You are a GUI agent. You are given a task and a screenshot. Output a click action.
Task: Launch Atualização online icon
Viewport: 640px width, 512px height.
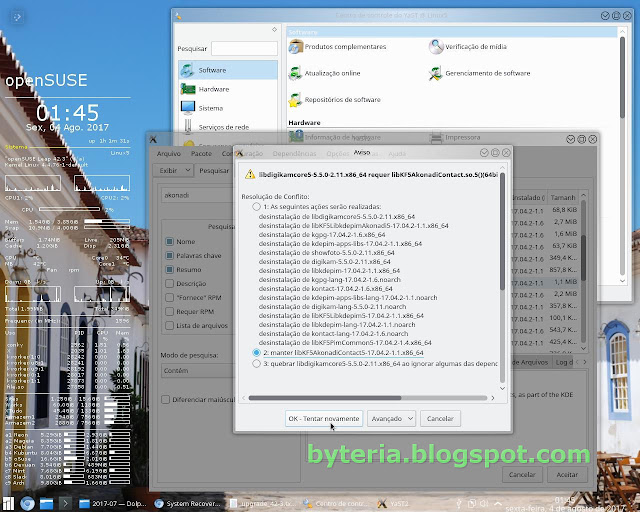[x=296, y=73]
